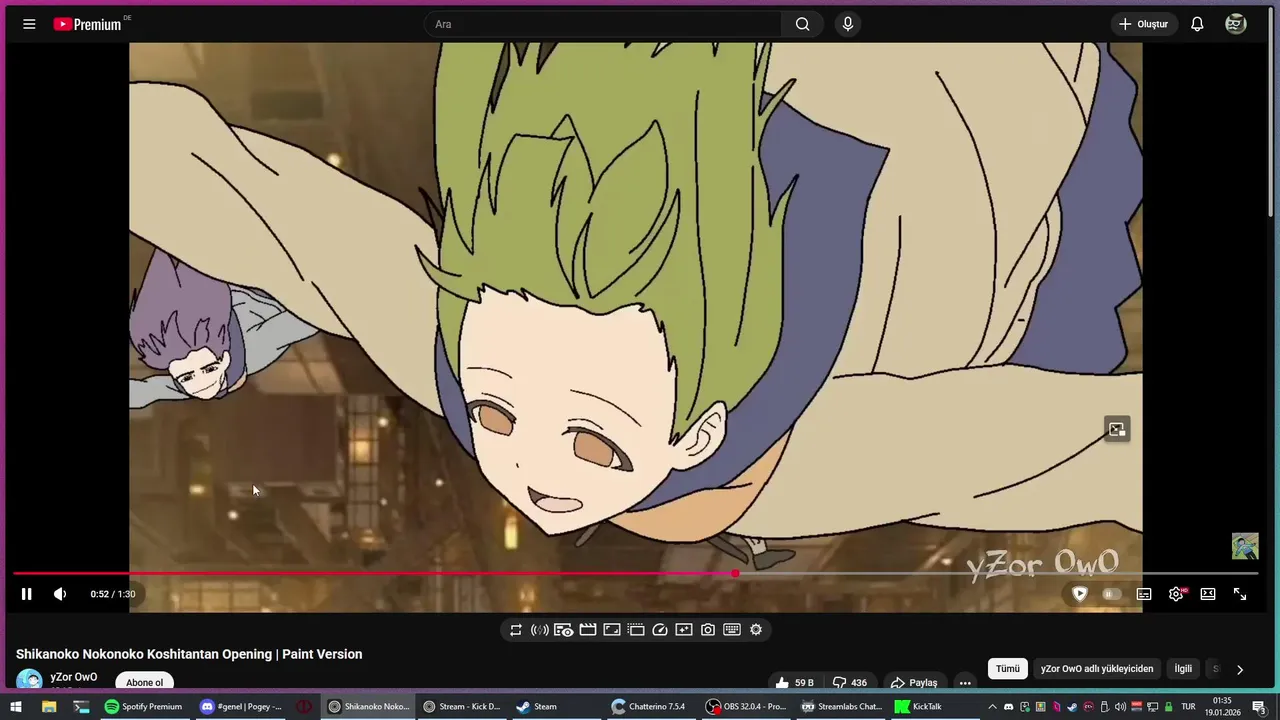The height and width of the screenshot is (720, 1280).
Task: Toggle the autoplay switch
Action: coord(1111,594)
